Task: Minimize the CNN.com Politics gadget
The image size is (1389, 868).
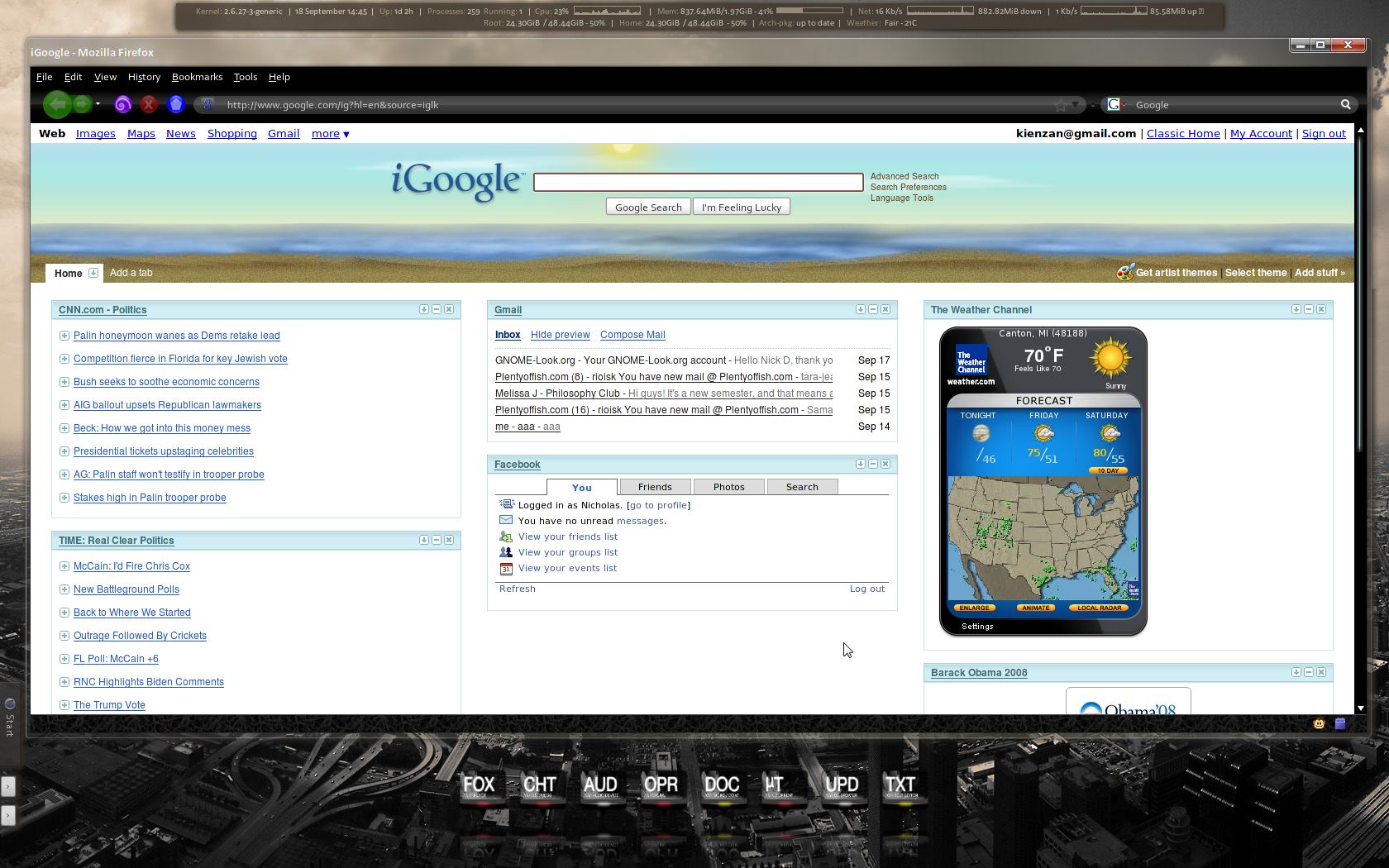Action: (x=437, y=309)
